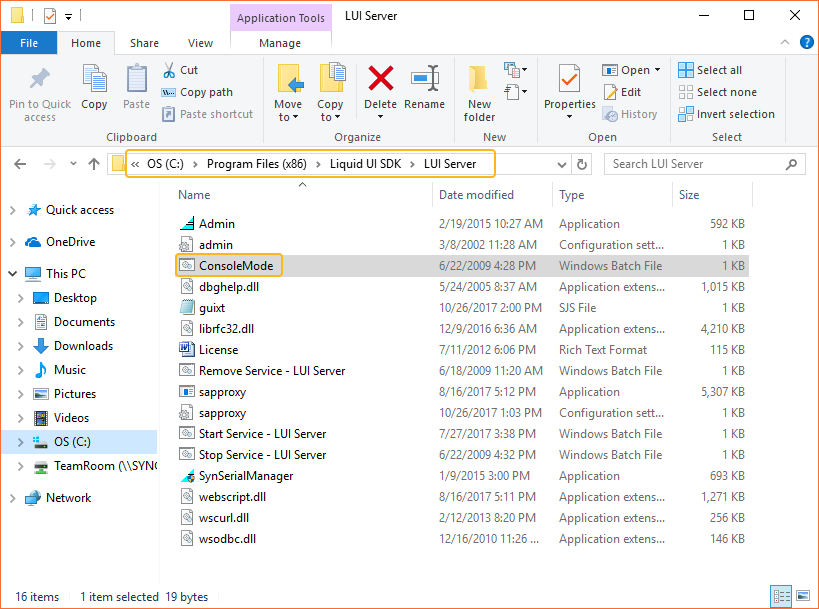
Task: Select the SynSerialManager application
Action: point(245,476)
